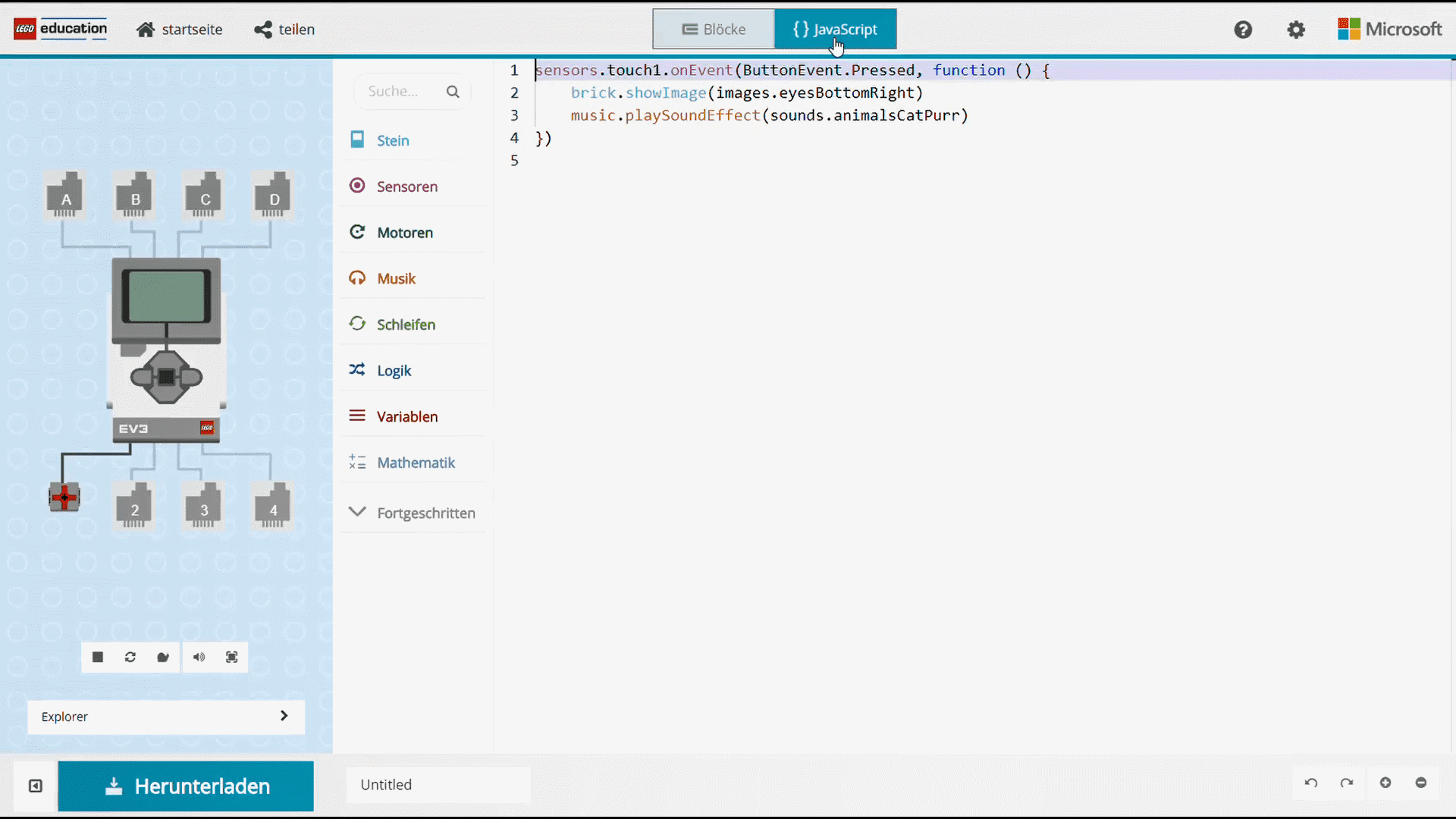
Task: Collapse the simulator panel with arrow icon
Action: 36,786
